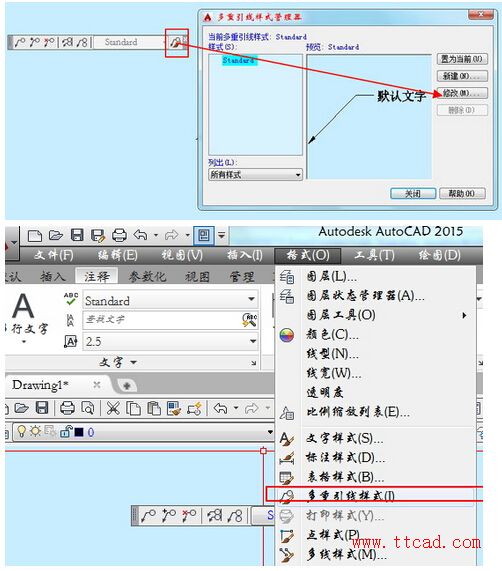Open Multileader Style icon inside red box
Viewport: 502px width, 571px height.
pyautogui.click(x=176, y=43)
